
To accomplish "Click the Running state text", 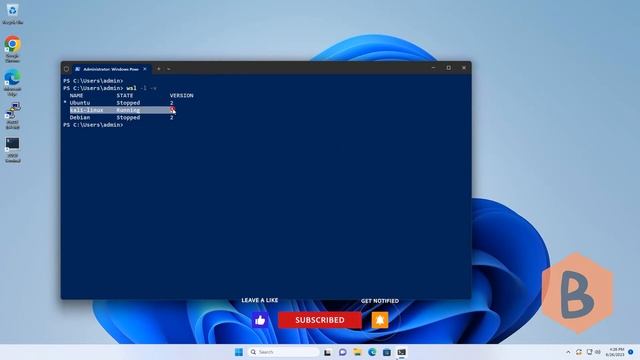I will [128, 110].
